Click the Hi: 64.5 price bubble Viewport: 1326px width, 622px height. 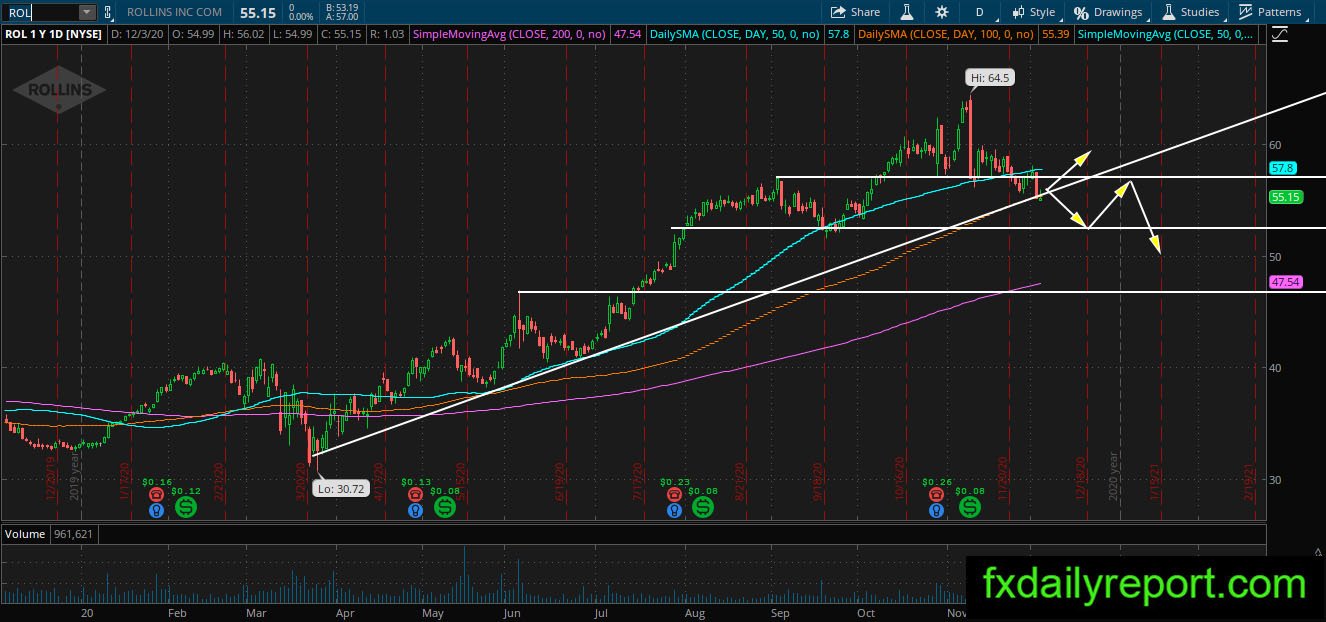click(990, 77)
